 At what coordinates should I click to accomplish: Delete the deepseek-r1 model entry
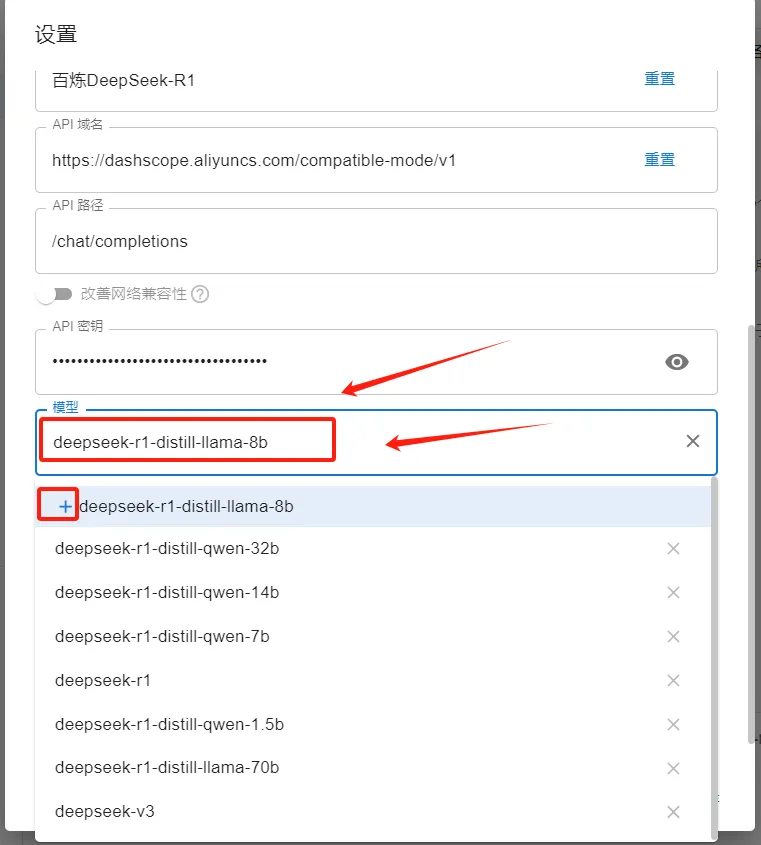pos(673,681)
